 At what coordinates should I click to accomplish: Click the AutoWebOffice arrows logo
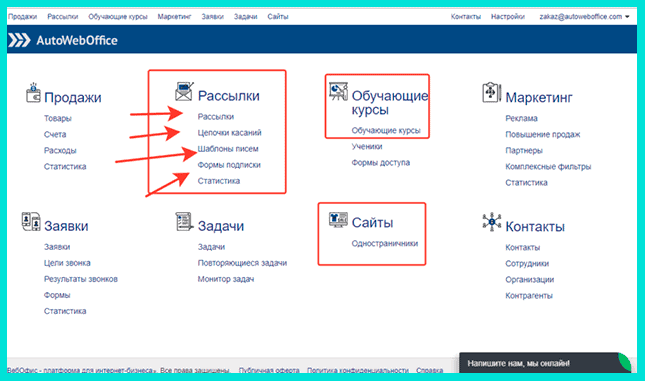coord(19,40)
